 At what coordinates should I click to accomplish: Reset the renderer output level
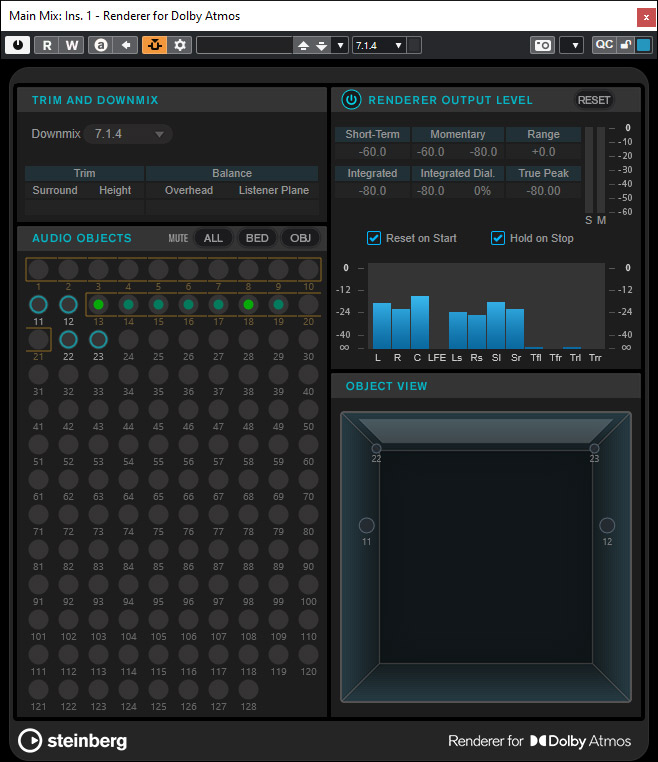[594, 100]
